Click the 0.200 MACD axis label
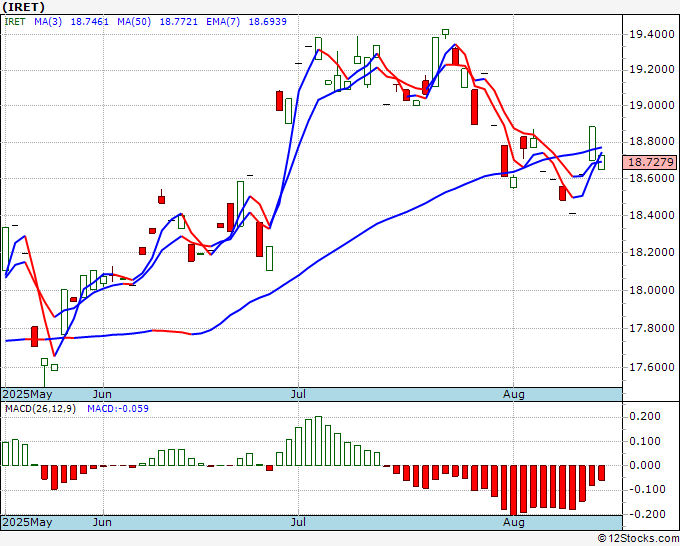 coord(645,416)
